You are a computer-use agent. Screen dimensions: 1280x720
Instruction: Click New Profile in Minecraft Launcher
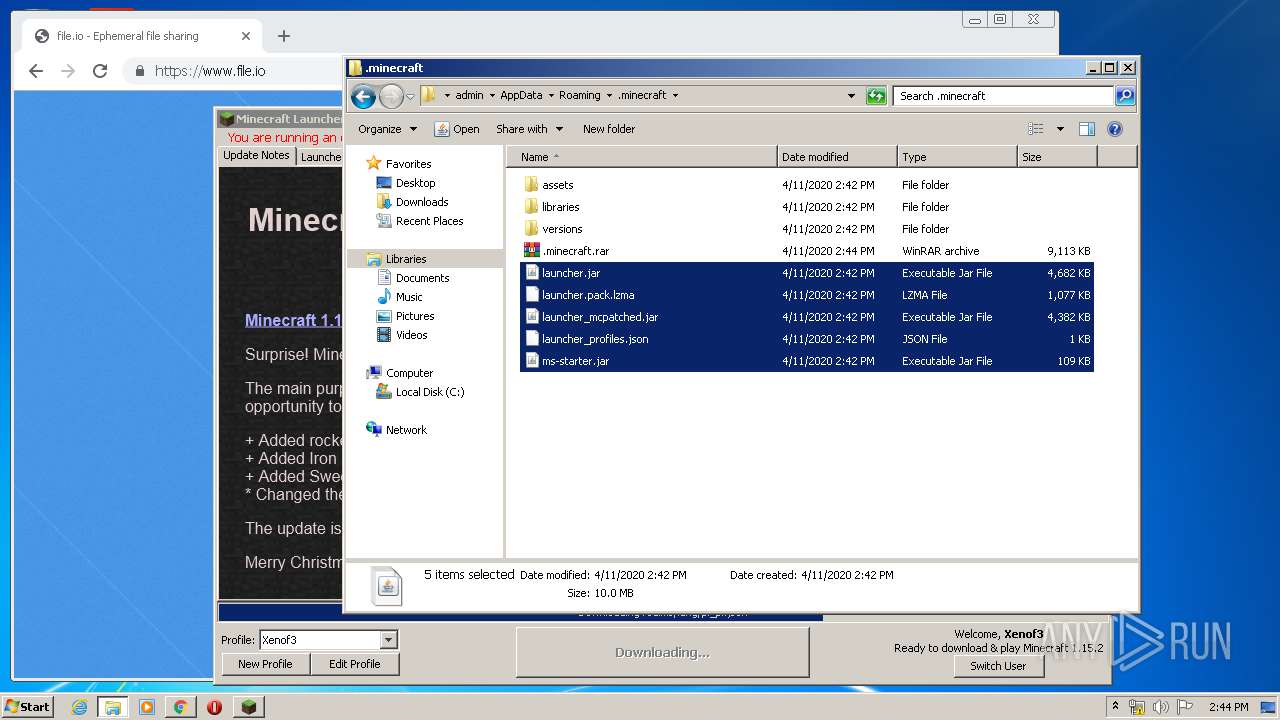coord(265,664)
